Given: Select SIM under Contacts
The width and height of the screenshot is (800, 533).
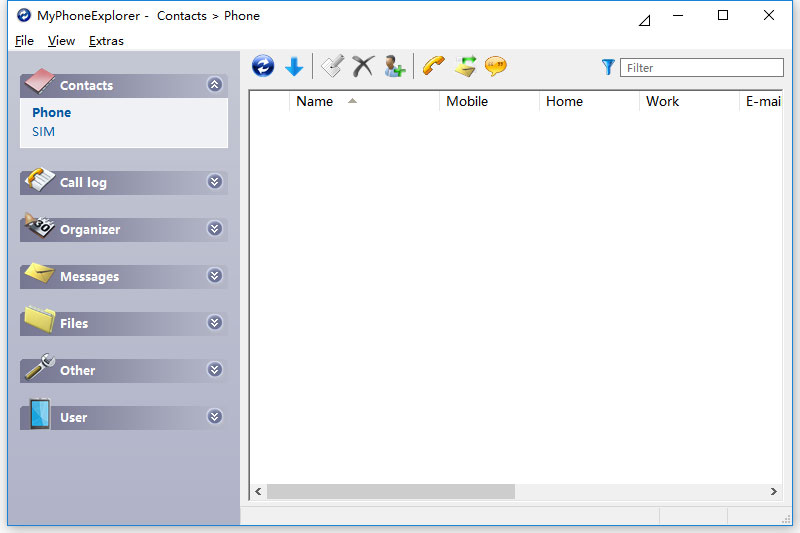Looking at the screenshot, I should pos(43,131).
